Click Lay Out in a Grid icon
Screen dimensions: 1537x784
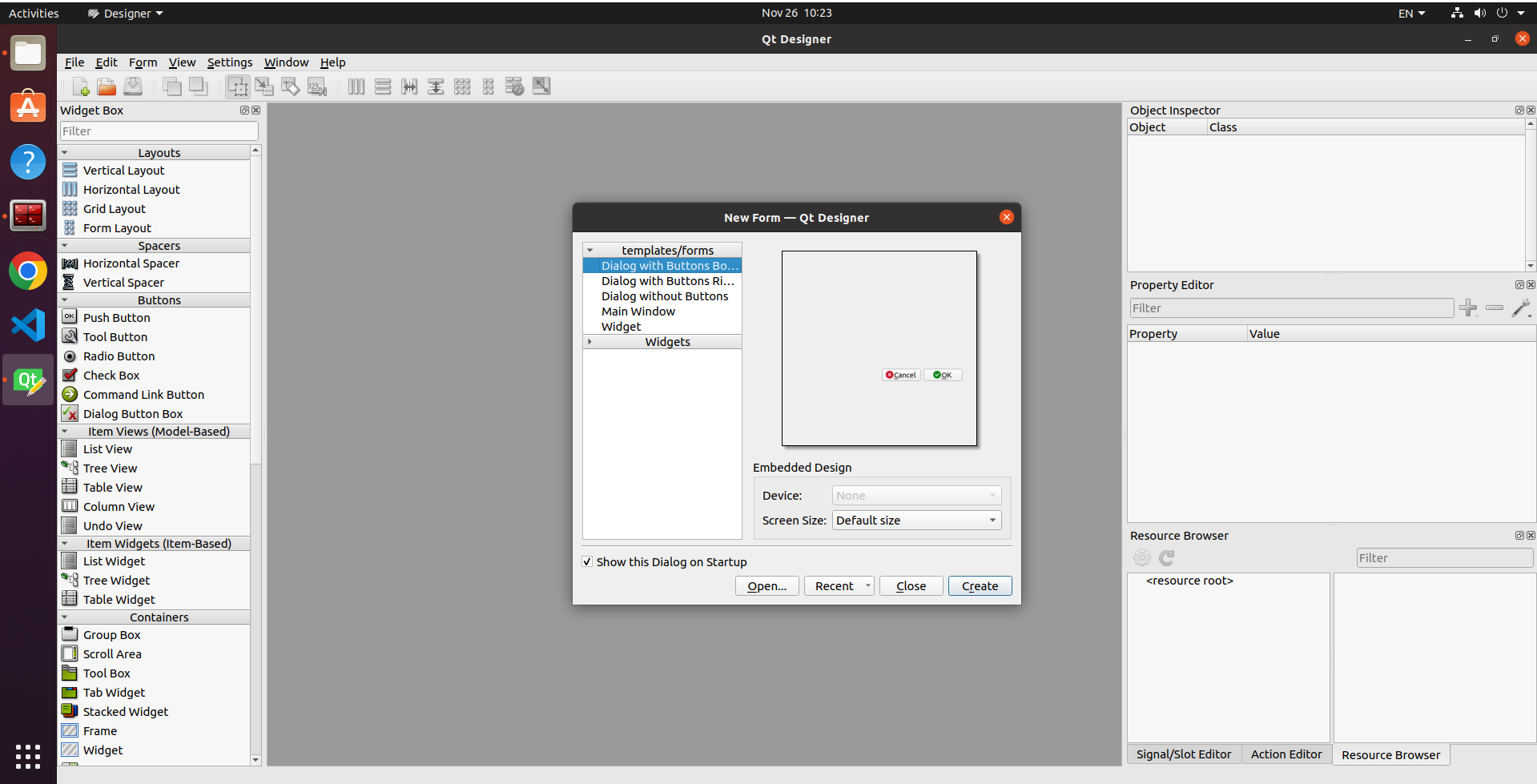[x=462, y=86]
